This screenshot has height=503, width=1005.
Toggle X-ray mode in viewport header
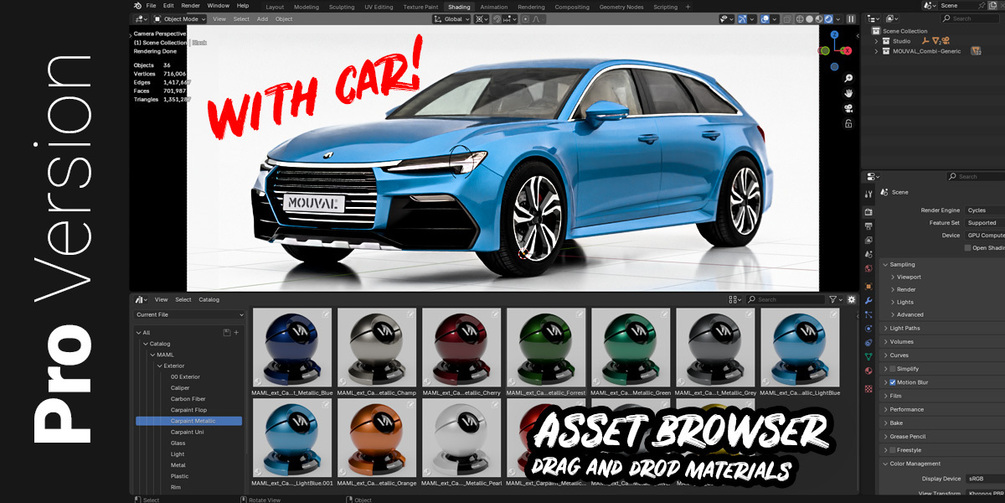(x=788, y=19)
